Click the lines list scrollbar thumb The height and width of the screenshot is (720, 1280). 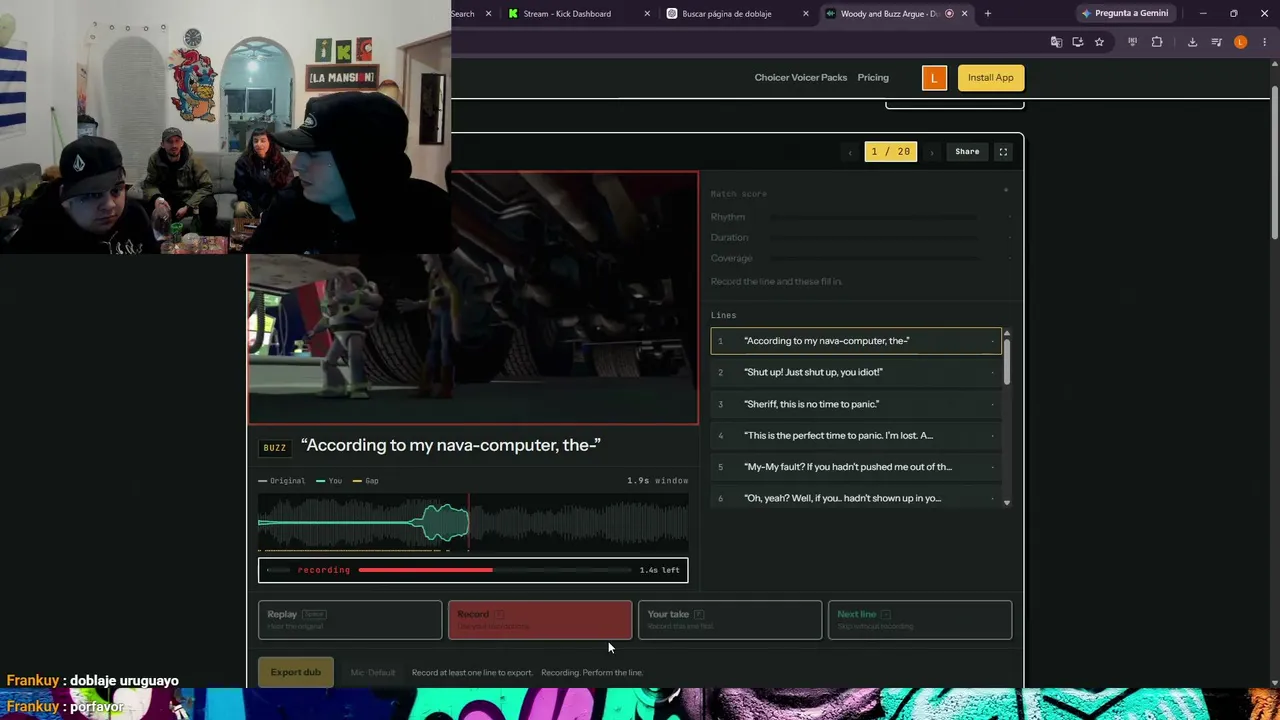[1007, 361]
